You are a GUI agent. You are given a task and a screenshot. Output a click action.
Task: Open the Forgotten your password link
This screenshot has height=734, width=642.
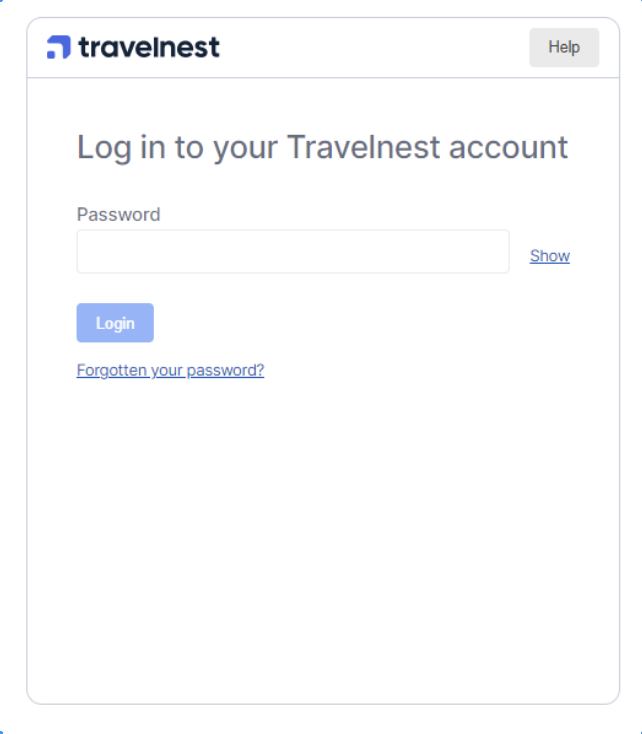pos(170,370)
